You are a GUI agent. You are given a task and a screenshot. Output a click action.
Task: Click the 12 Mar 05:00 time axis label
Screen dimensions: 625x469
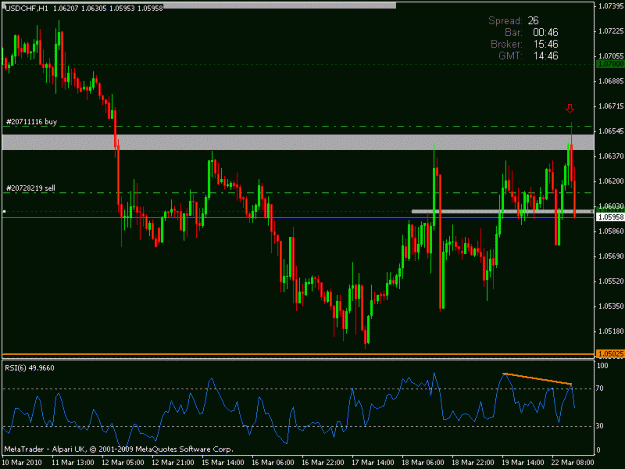122,463
